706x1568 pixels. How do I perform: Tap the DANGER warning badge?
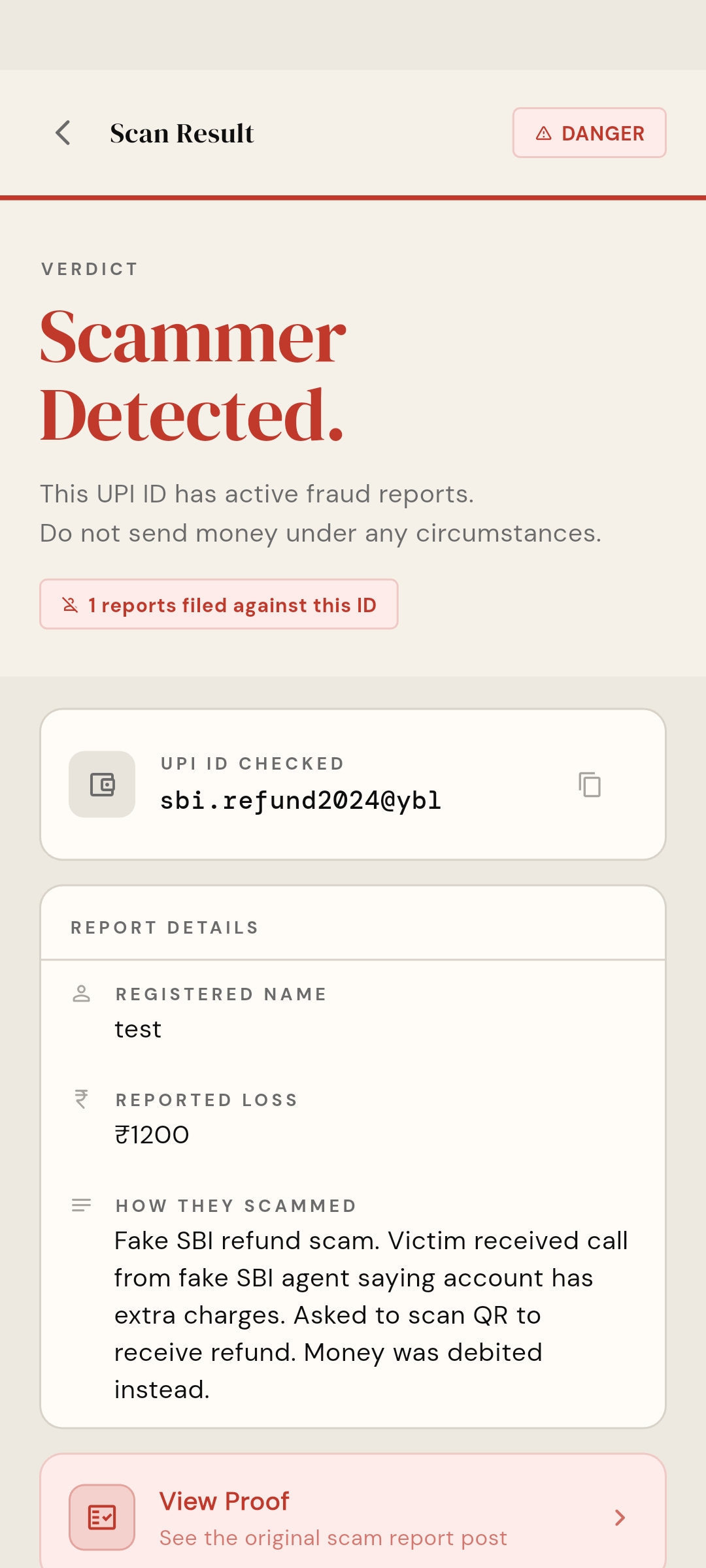[x=589, y=133]
